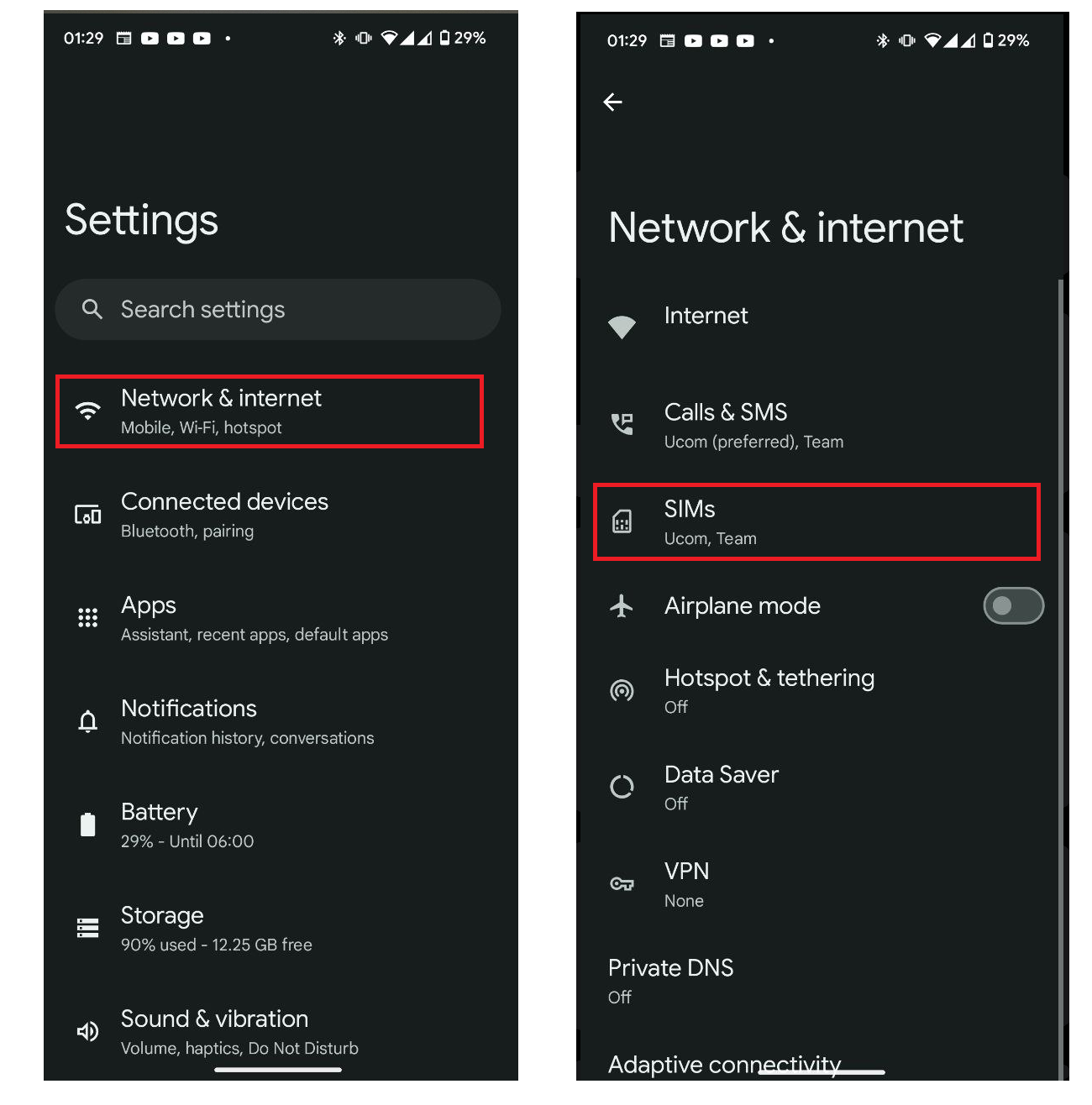The width and height of the screenshot is (1092, 1105).
Task: Tap the hotspot icon beside Hotspot & tethering
Action: pos(622,691)
